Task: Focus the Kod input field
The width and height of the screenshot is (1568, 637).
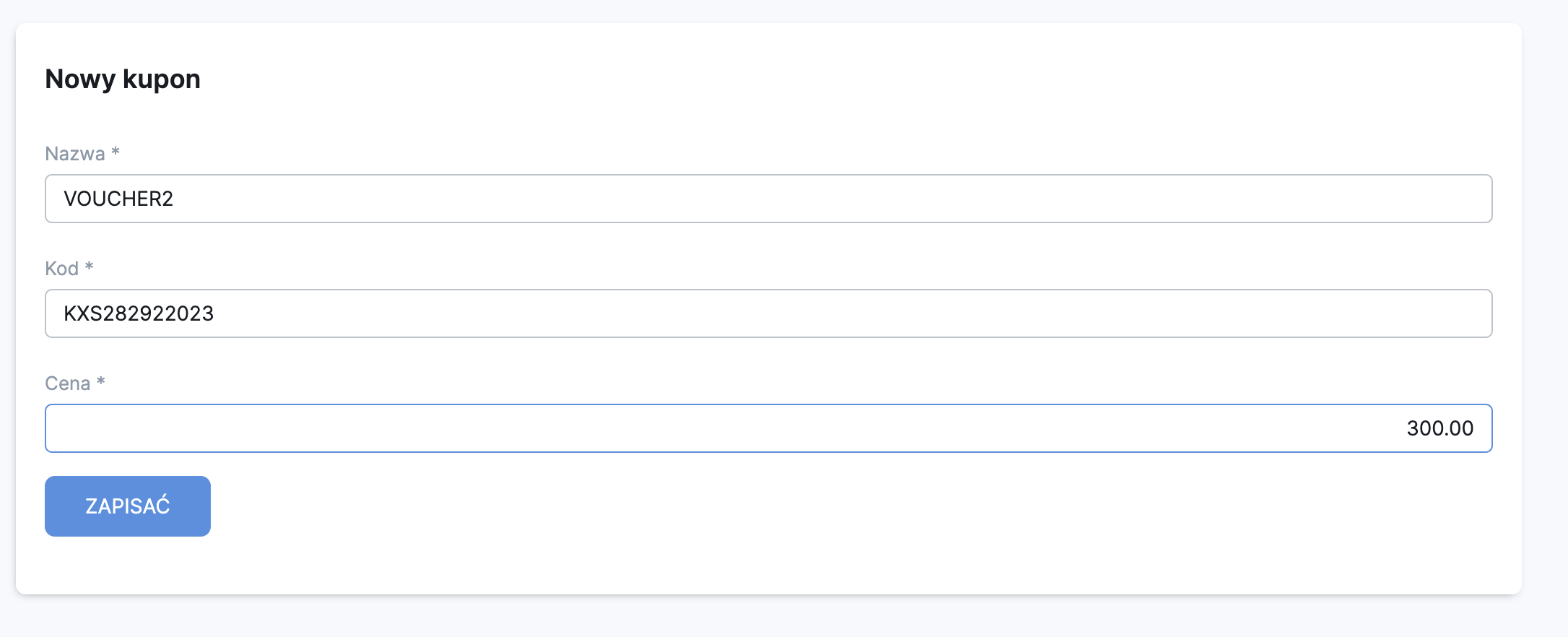Action: point(768,313)
